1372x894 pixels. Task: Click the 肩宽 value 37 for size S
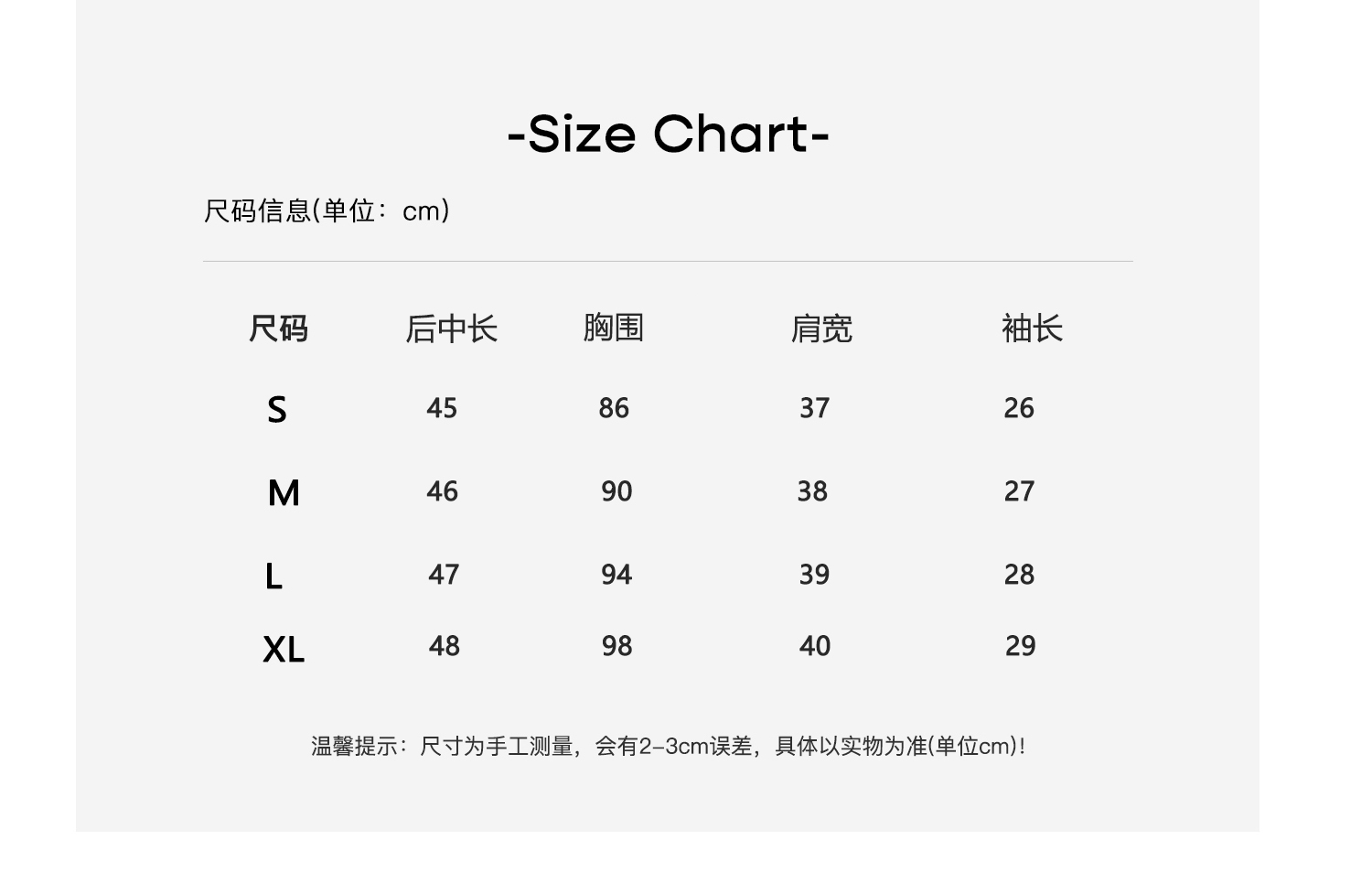click(x=814, y=408)
